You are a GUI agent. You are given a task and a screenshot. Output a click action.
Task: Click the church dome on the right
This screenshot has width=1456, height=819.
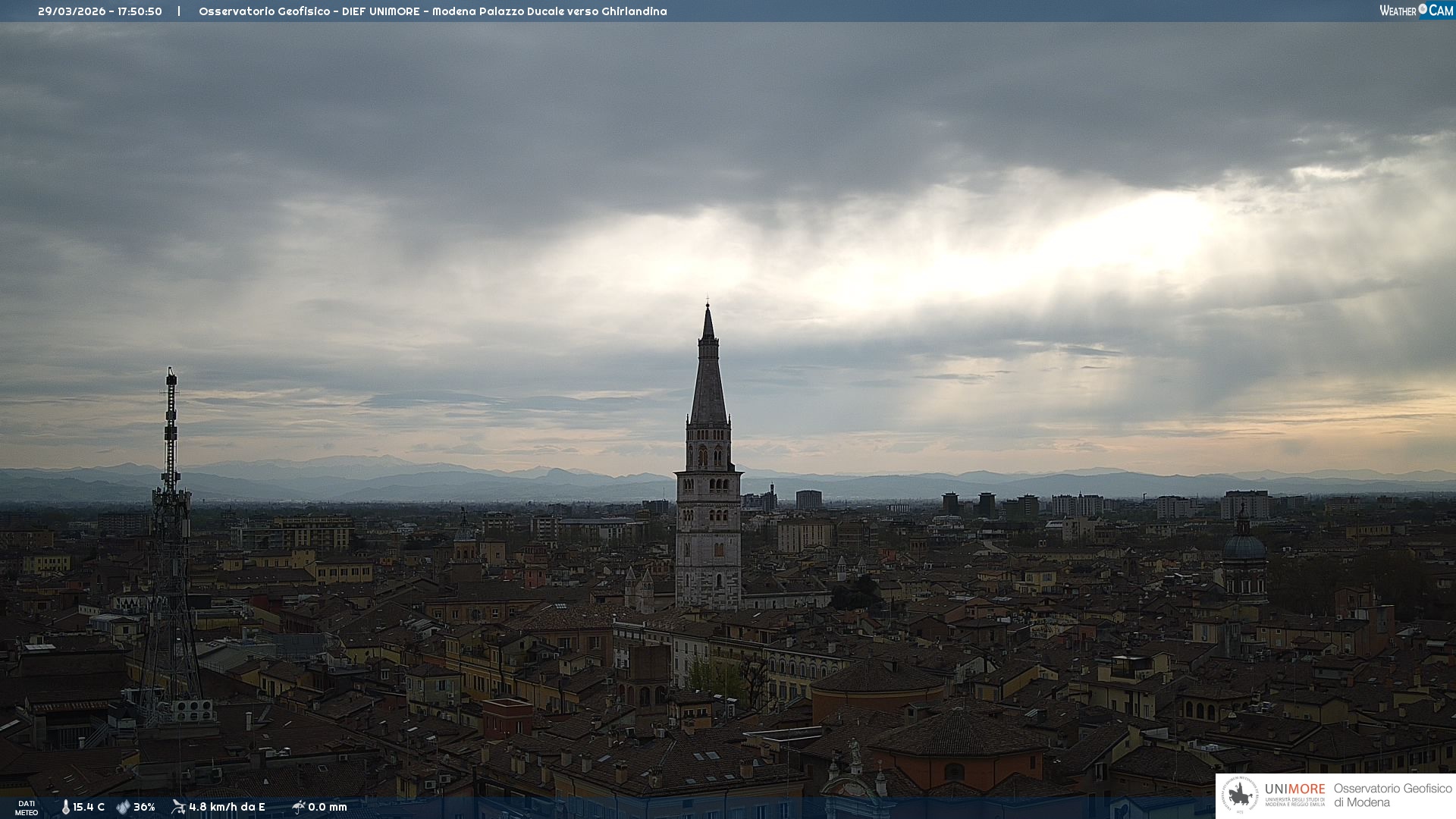1244,546
